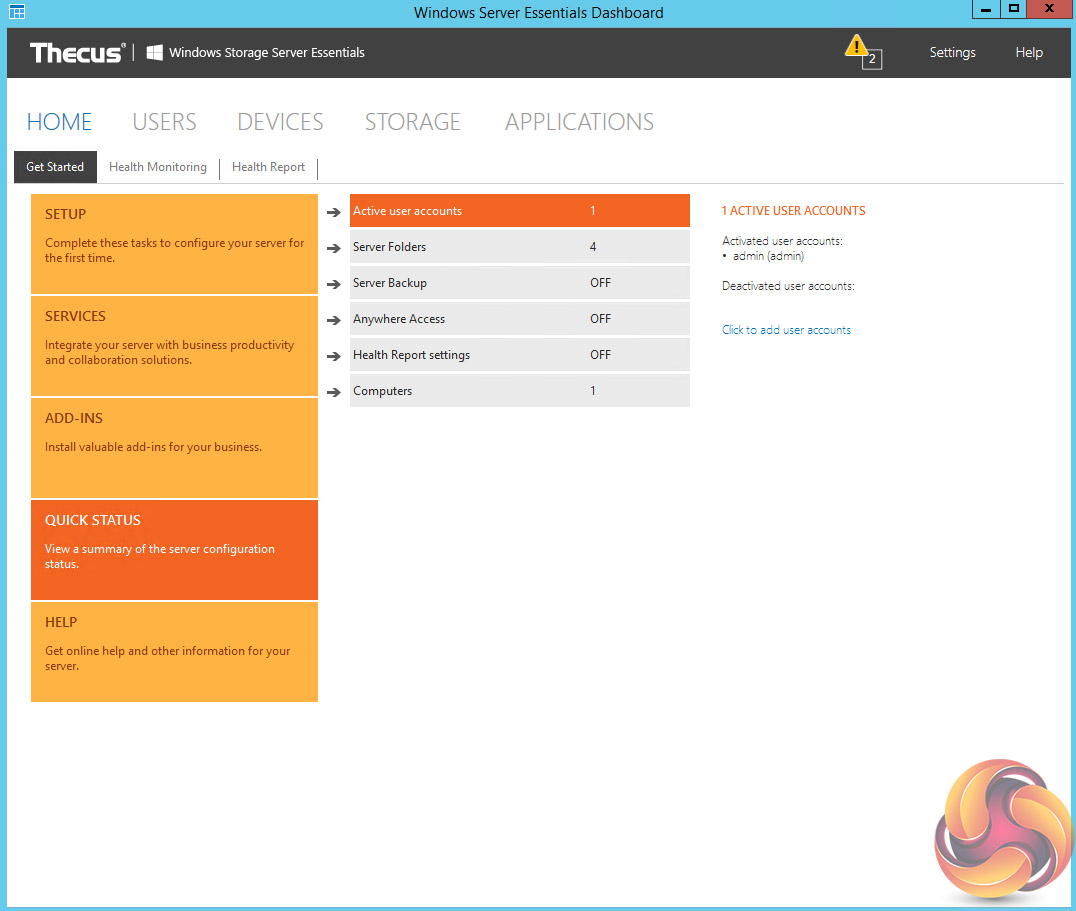Click to add user accounts link

coord(786,330)
